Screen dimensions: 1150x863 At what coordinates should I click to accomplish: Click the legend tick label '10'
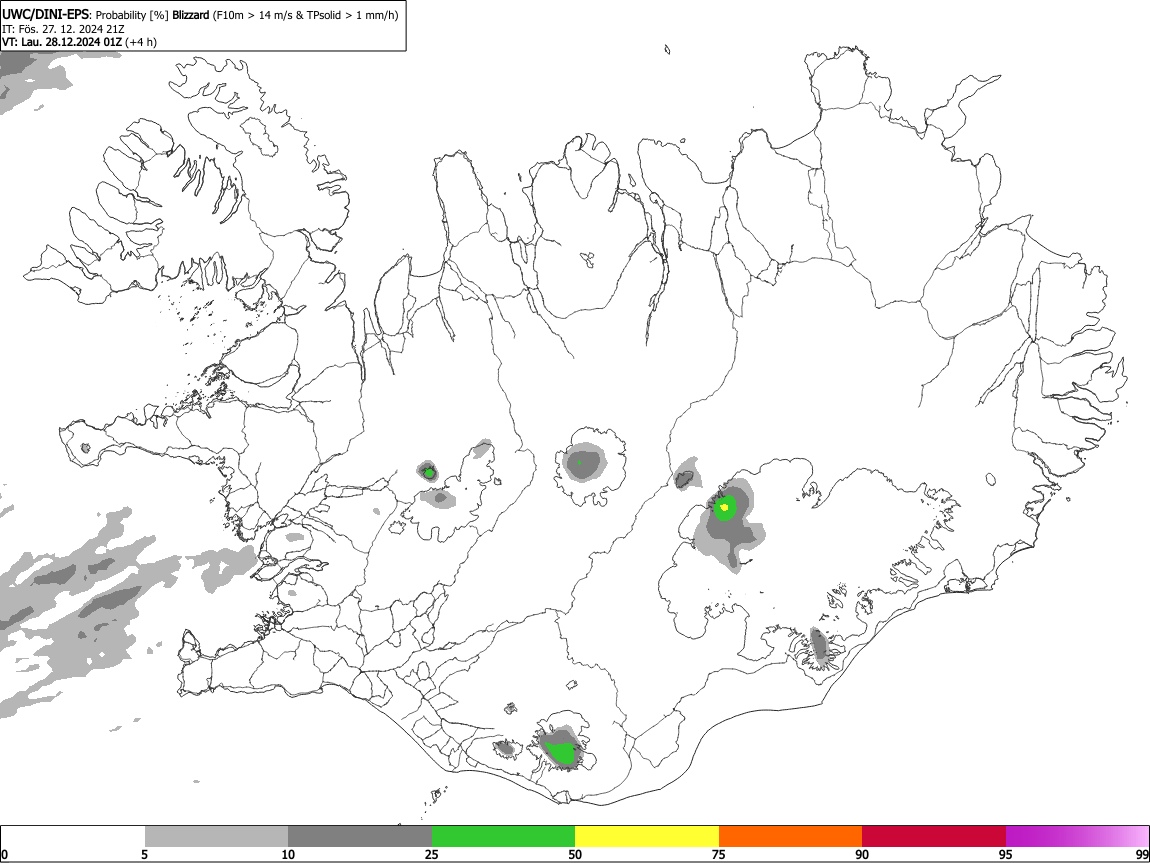(x=288, y=854)
